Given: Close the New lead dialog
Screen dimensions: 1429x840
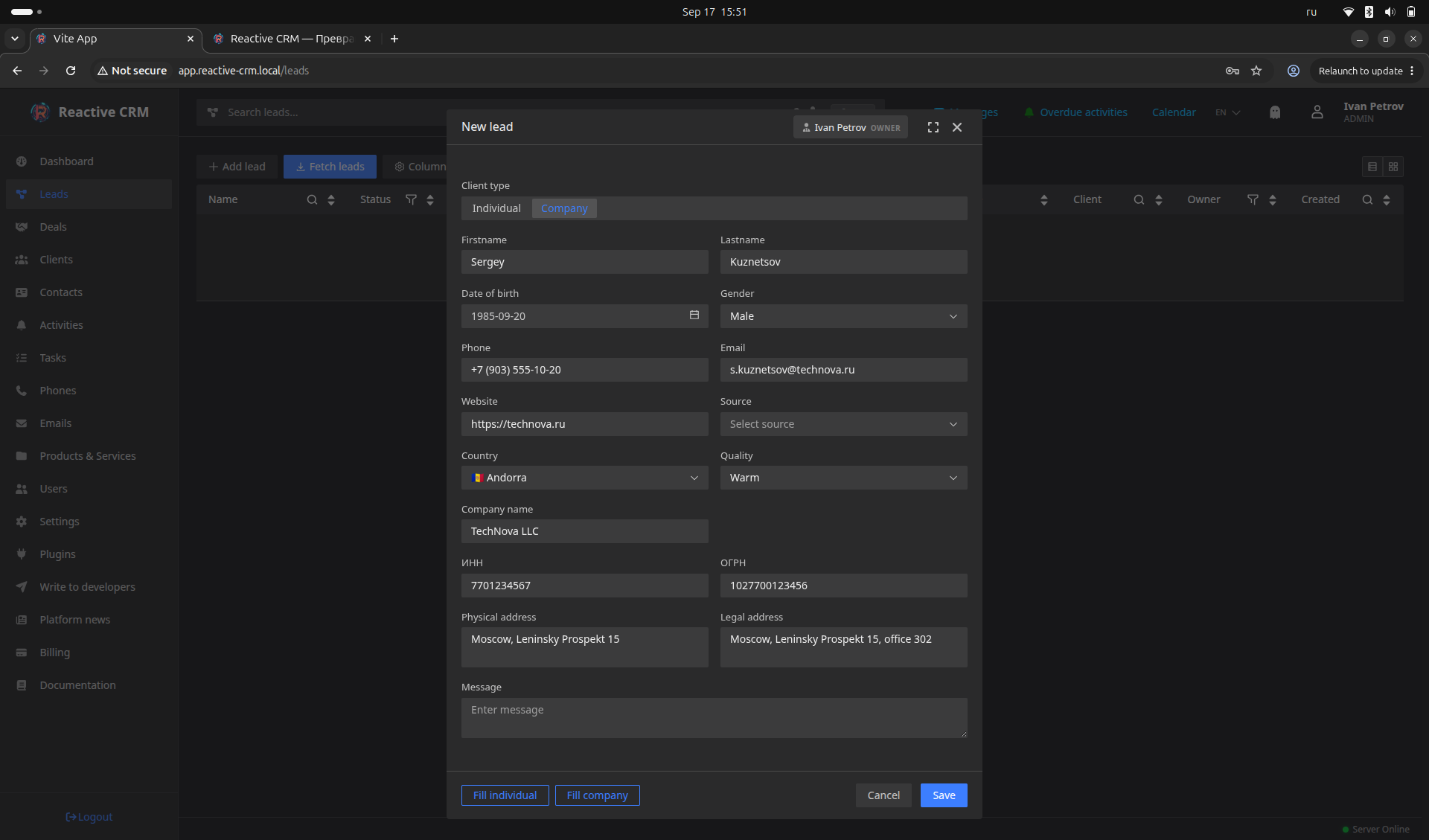Looking at the screenshot, I should point(957,127).
